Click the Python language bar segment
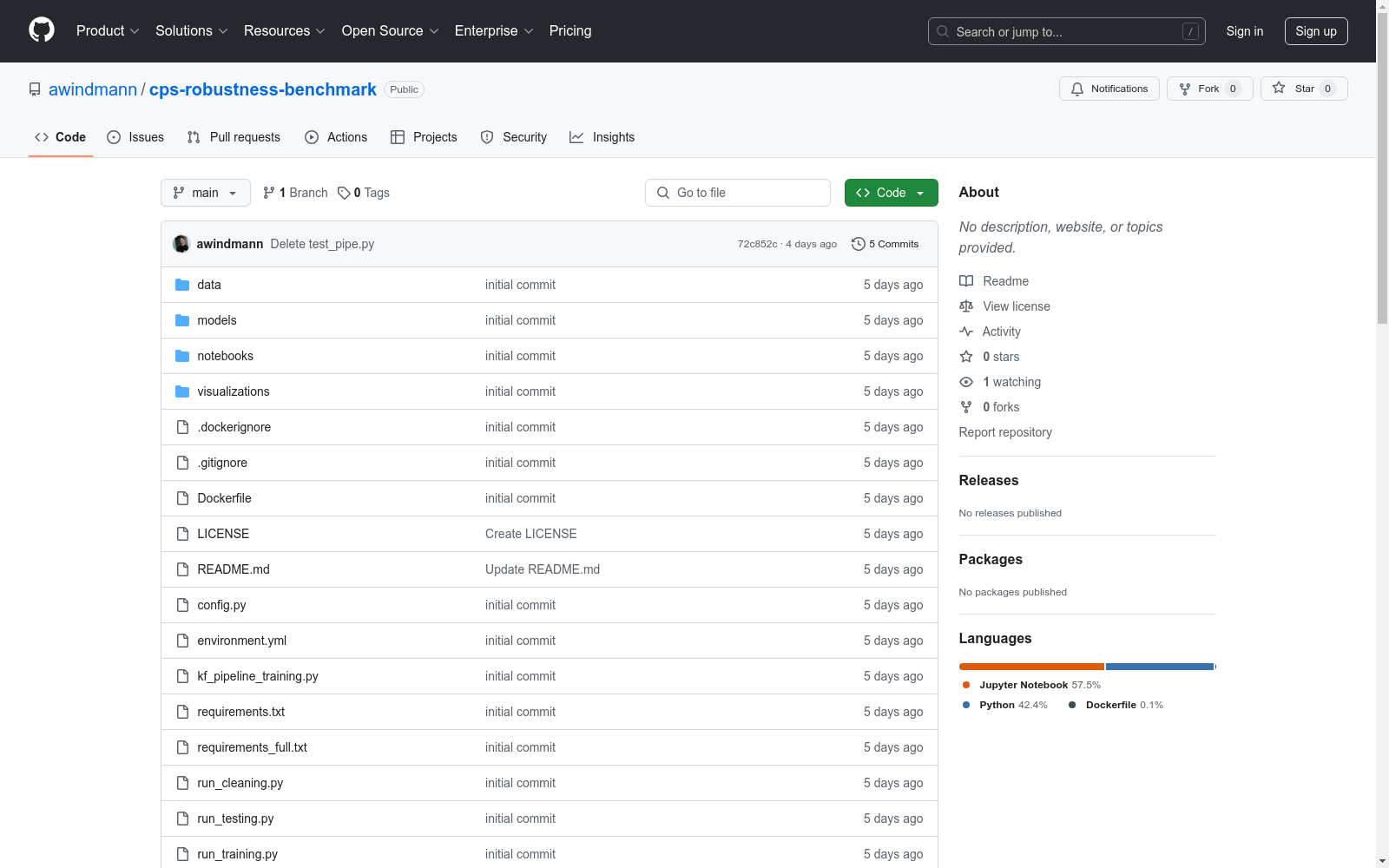 (x=1160, y=667)
